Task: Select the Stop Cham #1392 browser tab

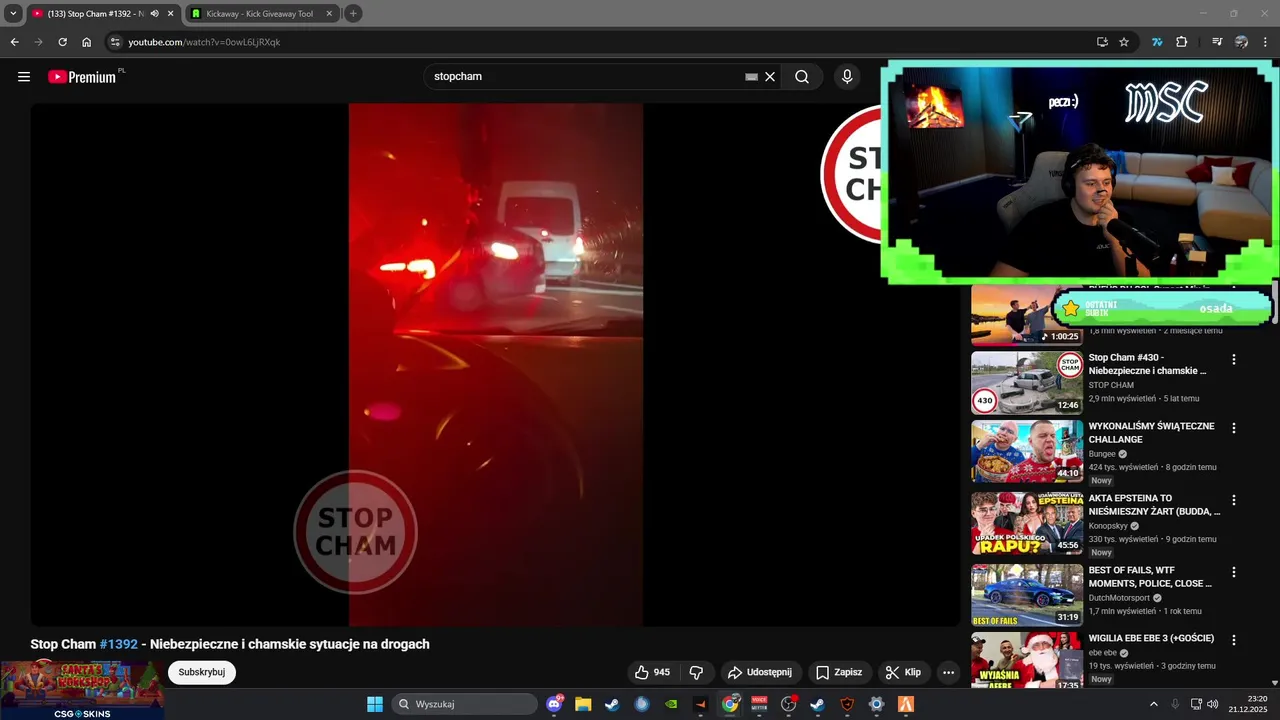Action: click(95, 14)
